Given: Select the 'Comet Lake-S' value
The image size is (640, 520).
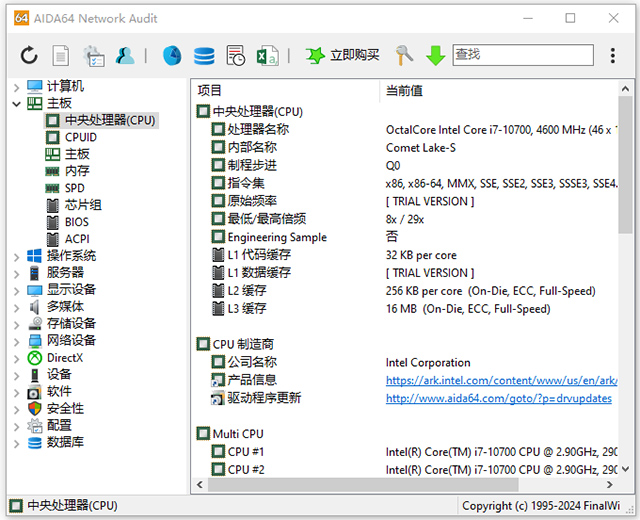Looking at the screenshot, I should tap(421, 148).
